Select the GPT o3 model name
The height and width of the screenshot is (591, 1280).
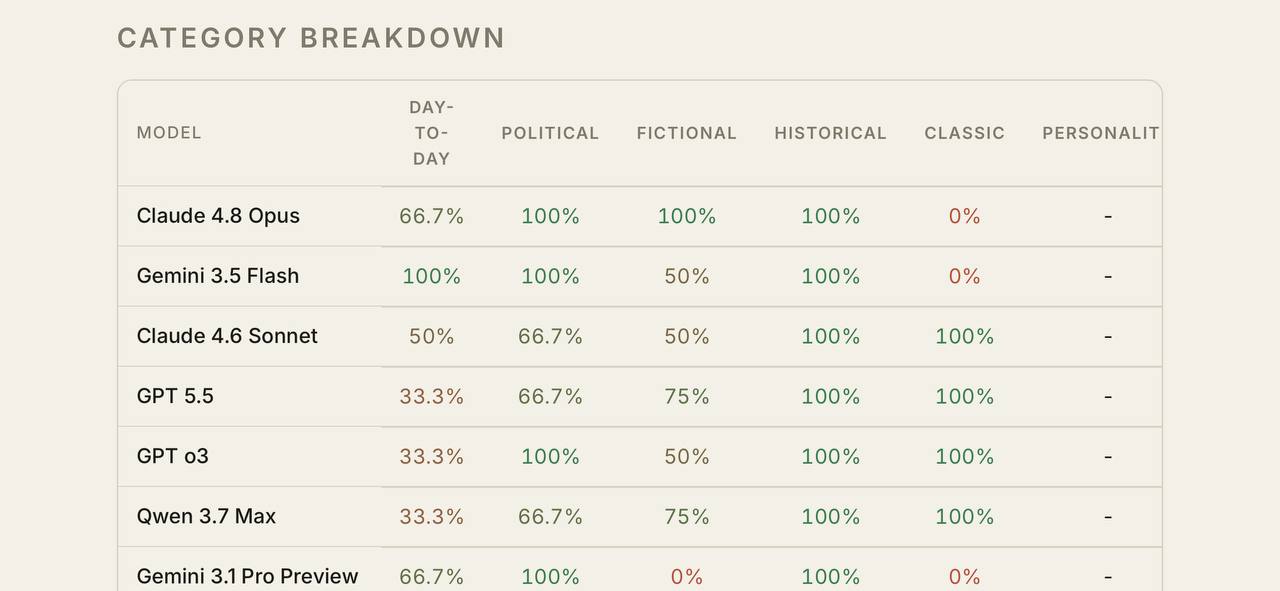pyautogui.click(x=173, y=456)
